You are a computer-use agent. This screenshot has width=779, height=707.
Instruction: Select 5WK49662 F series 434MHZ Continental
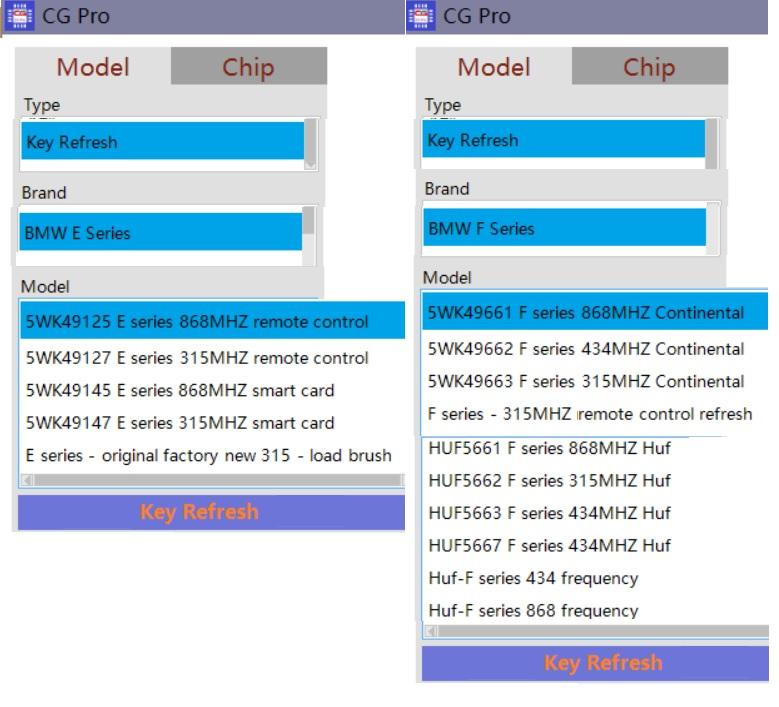595,348
